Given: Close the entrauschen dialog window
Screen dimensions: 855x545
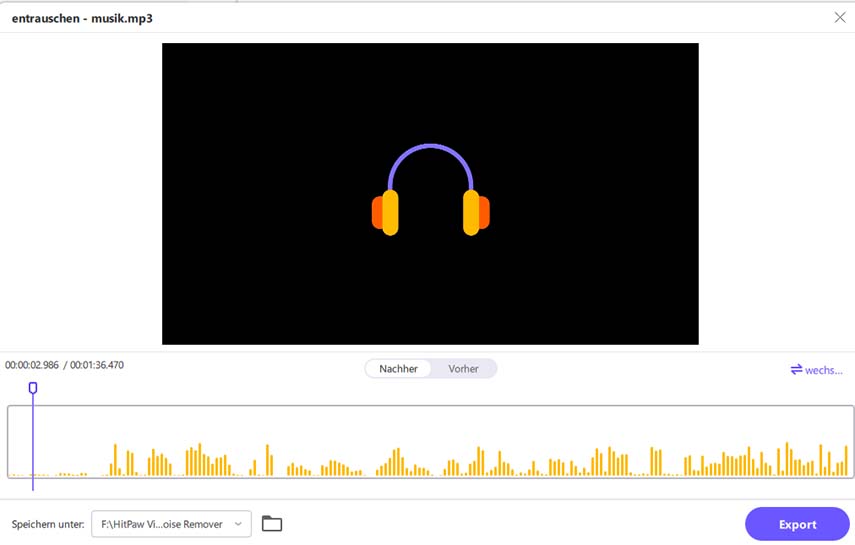Looking at the screenshot, I should point(840,17).
